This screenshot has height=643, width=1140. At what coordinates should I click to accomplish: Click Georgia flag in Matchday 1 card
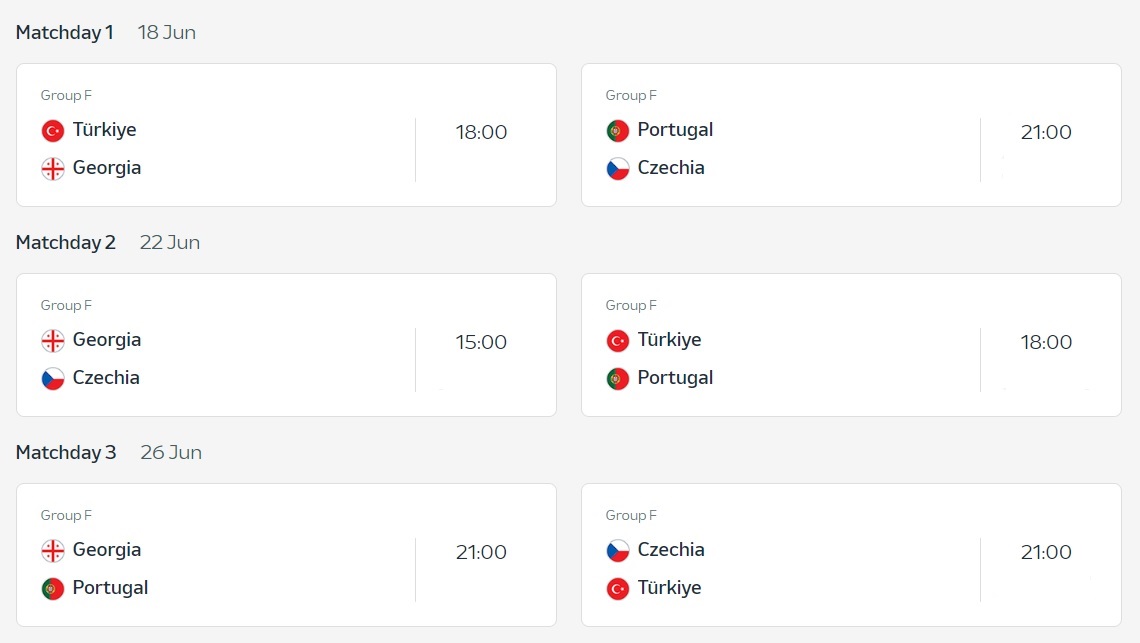click(52, 169)
